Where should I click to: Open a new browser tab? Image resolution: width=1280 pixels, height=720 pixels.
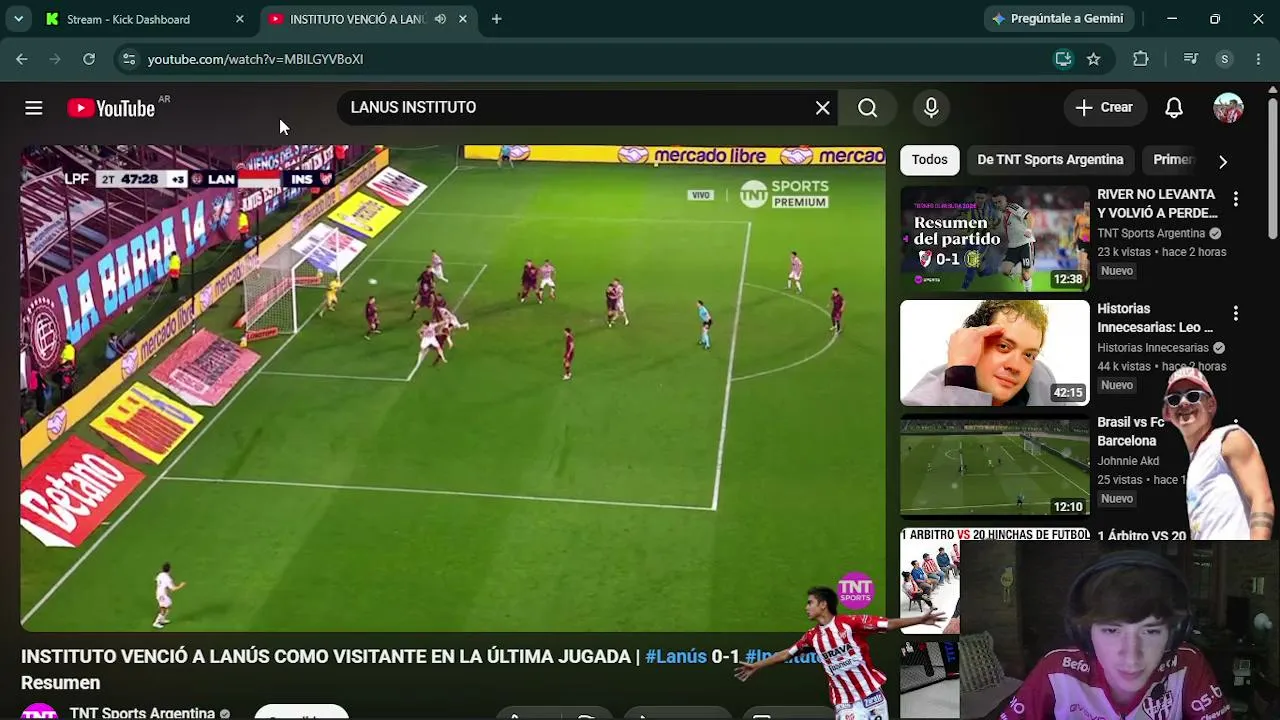click(x=496, y=19)
